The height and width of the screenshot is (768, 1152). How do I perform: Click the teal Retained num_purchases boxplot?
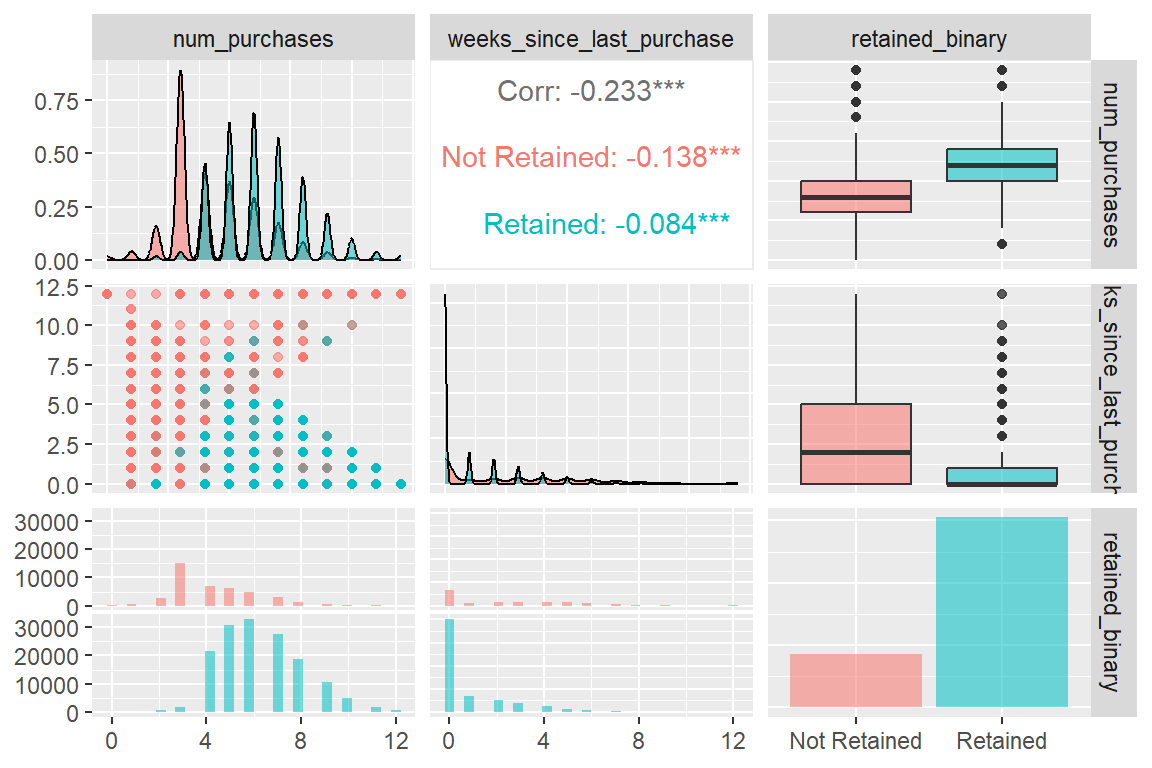1002,165
